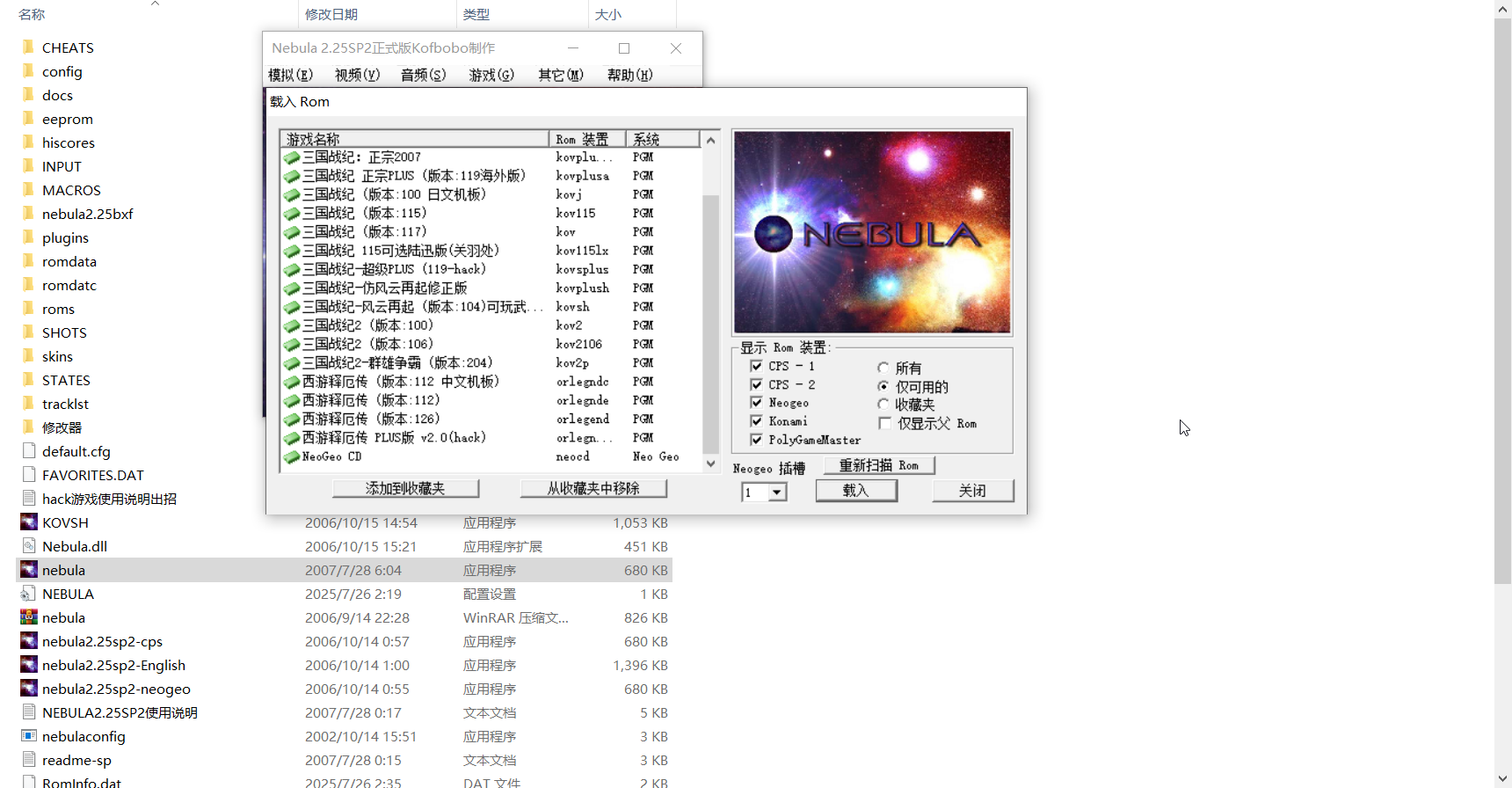Open the Neogeo 插槽 dropdown

click(777, 492)
